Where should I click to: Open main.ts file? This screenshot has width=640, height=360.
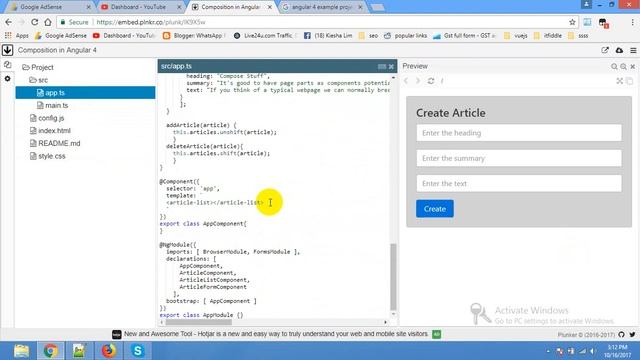[x=52, y=105]
